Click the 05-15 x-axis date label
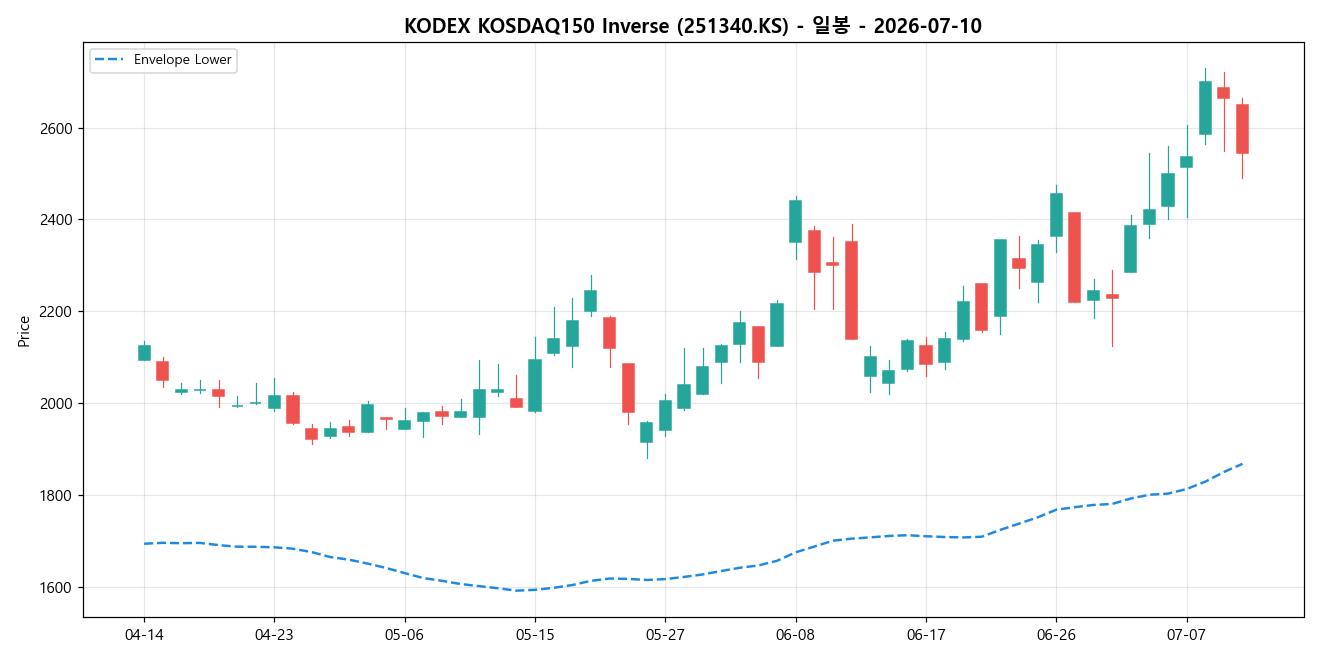The height and width of the screenshot is (660, 1320). (x=535, y=635)
